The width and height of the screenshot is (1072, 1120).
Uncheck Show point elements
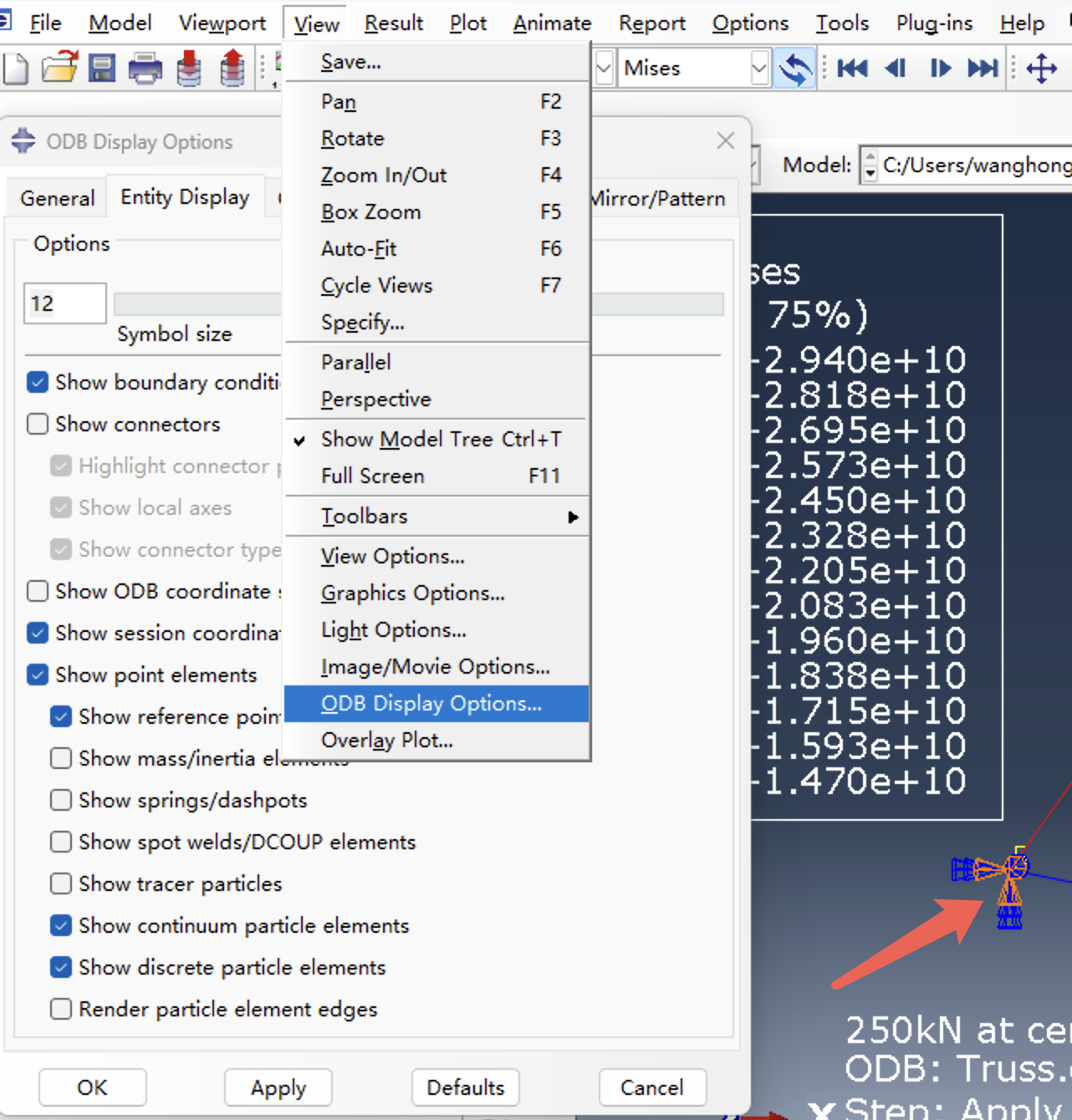(38, 675)
